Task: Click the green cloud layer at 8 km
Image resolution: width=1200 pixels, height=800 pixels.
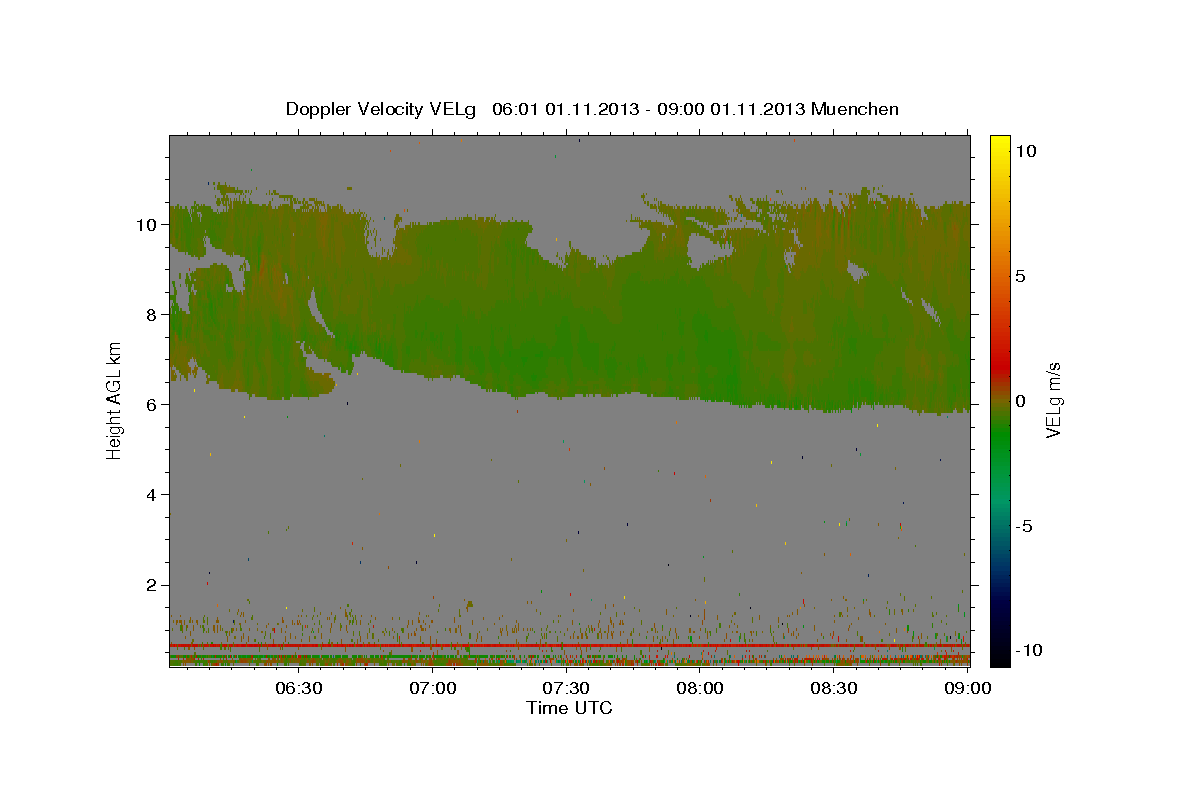Action: pyautogui.click(x=570, y=314)
